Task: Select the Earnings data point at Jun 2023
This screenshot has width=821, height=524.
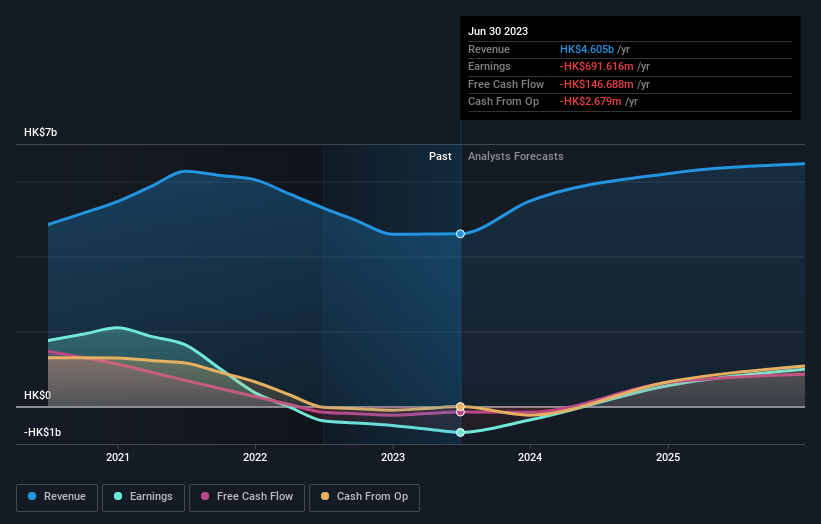Action: pos(460,432)
